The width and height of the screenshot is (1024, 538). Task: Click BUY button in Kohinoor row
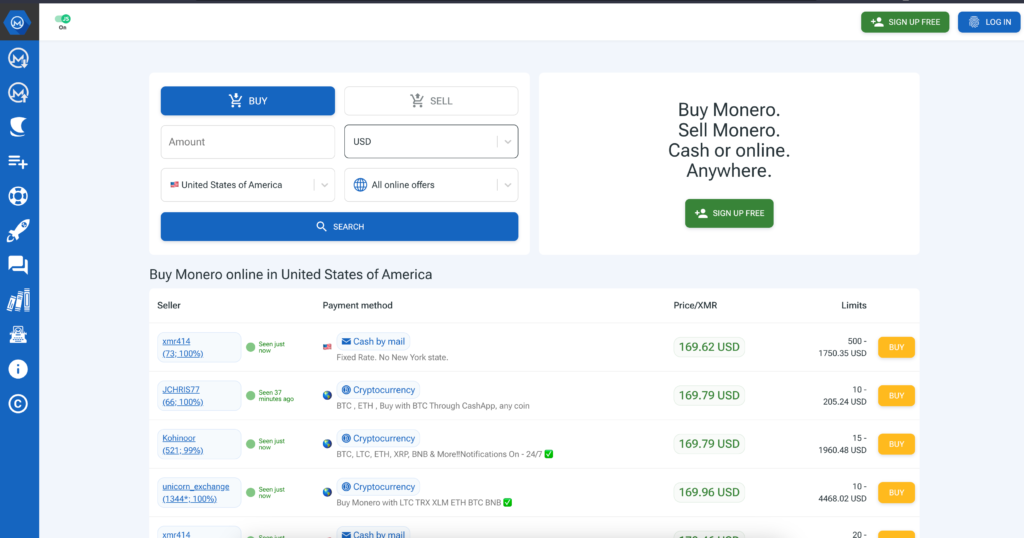(896, 444)
